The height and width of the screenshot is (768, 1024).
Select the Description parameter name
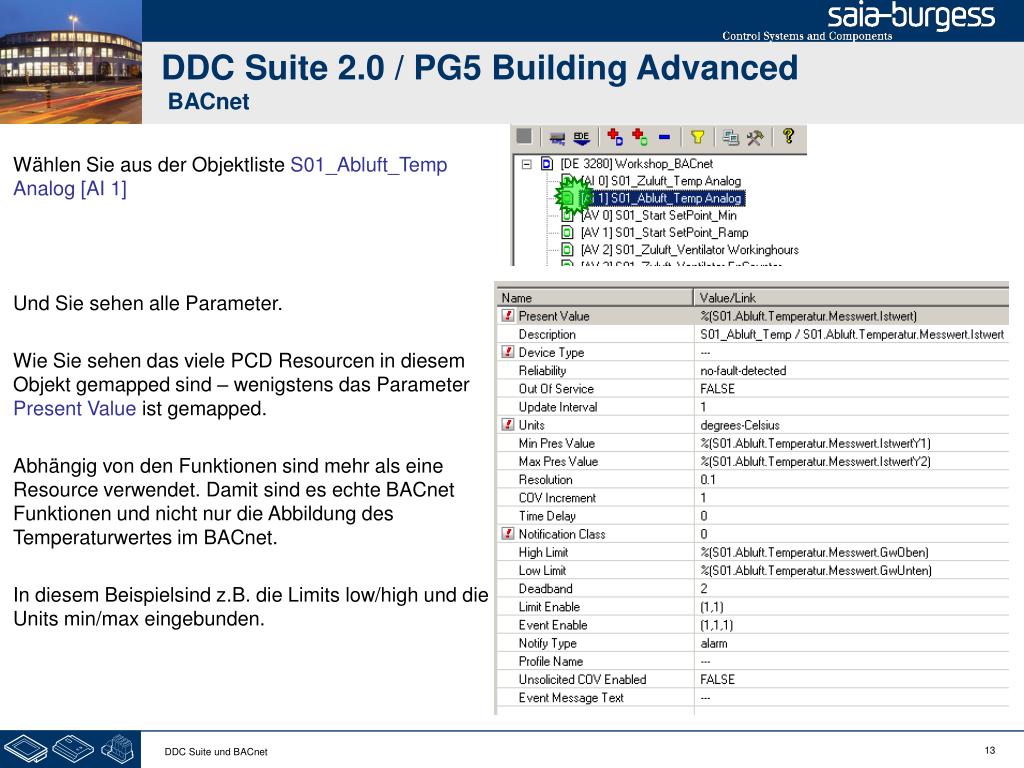point(547,334)
